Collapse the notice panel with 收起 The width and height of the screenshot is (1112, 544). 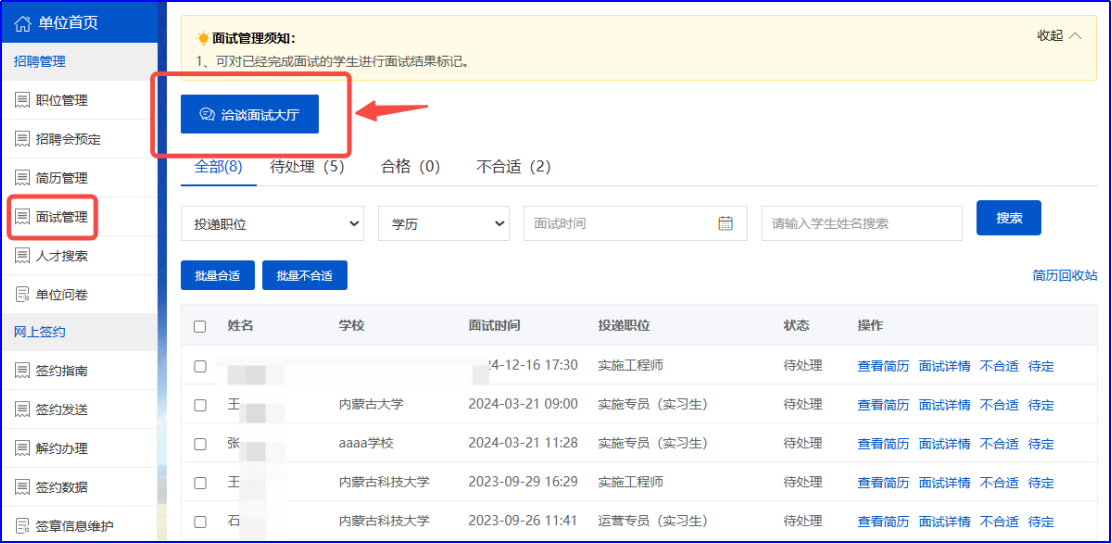point(1059,36)
